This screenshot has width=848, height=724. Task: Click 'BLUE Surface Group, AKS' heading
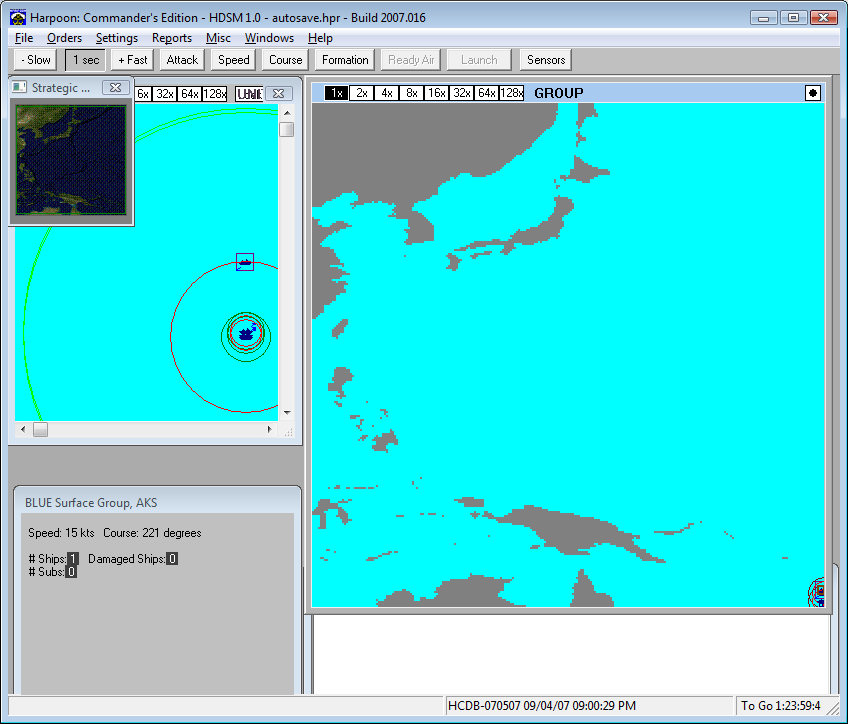91,503
